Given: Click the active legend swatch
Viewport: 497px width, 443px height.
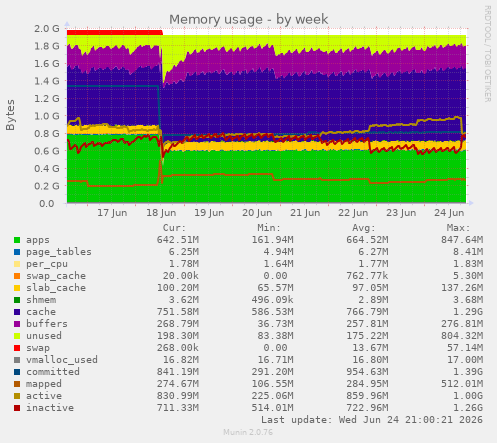Looking at the screenshot, I should (17, 396).
